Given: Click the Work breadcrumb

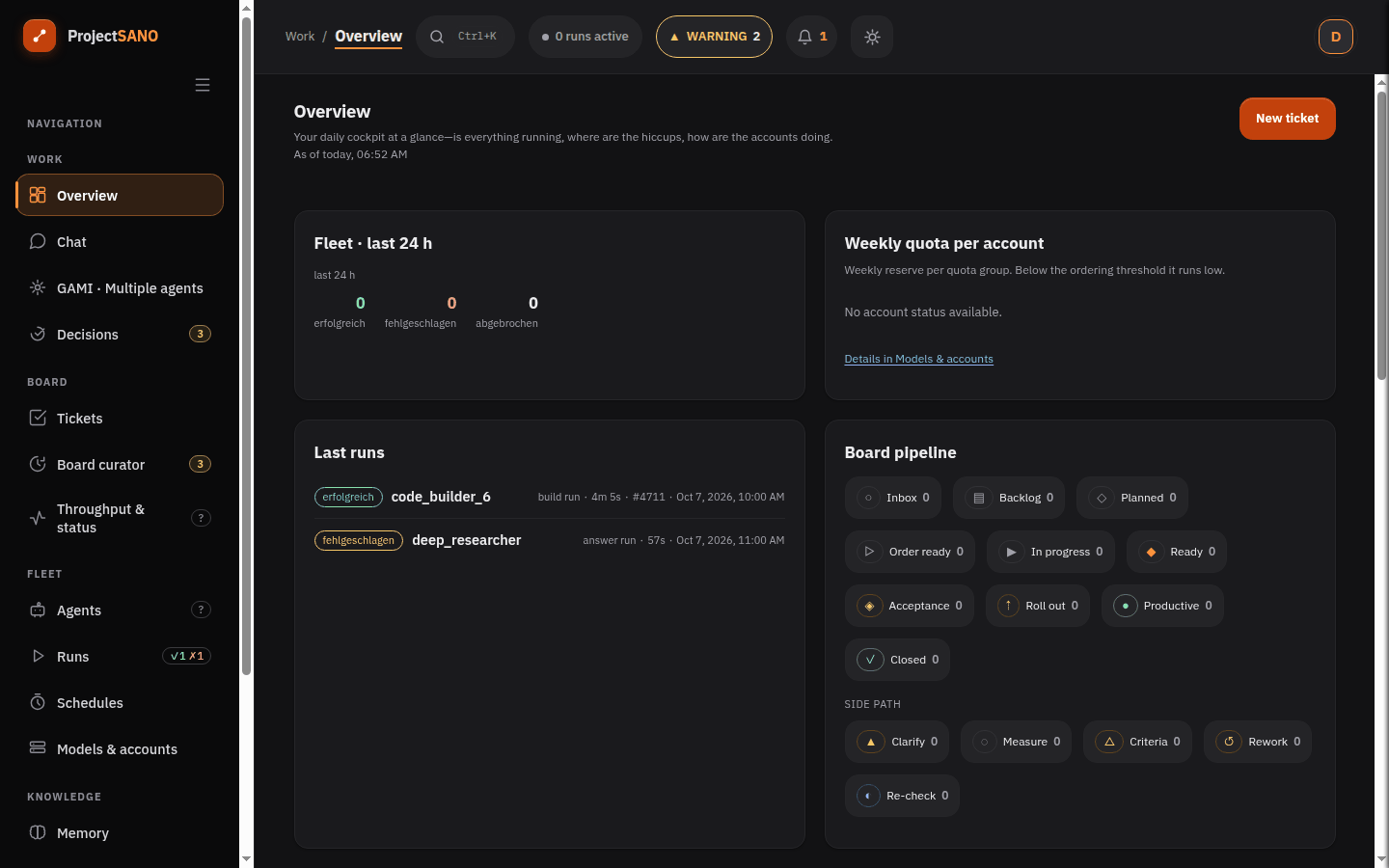Looking at the screenshot, I should point(300,37).
